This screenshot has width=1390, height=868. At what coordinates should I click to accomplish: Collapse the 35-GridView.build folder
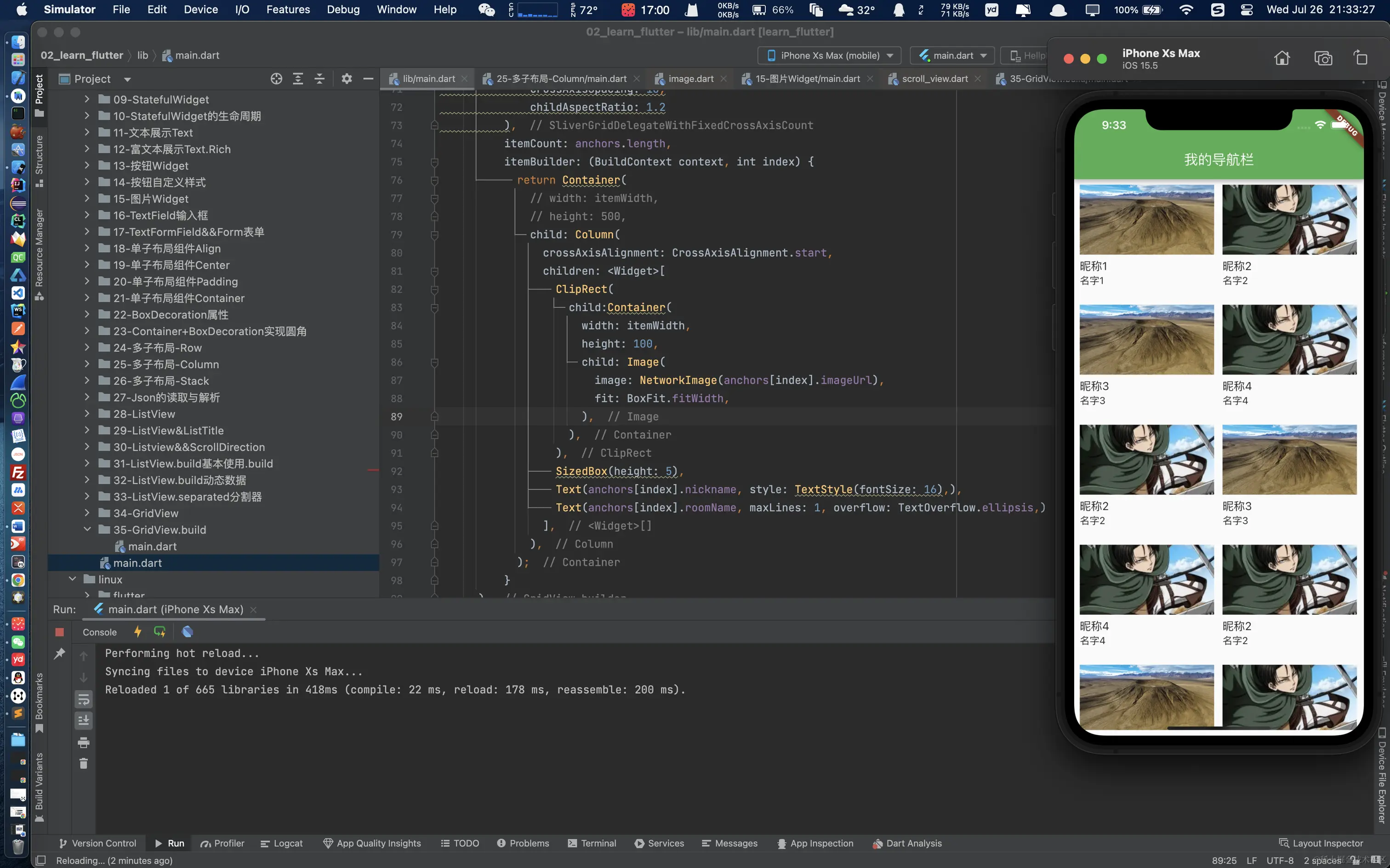(x=87, y=529)
